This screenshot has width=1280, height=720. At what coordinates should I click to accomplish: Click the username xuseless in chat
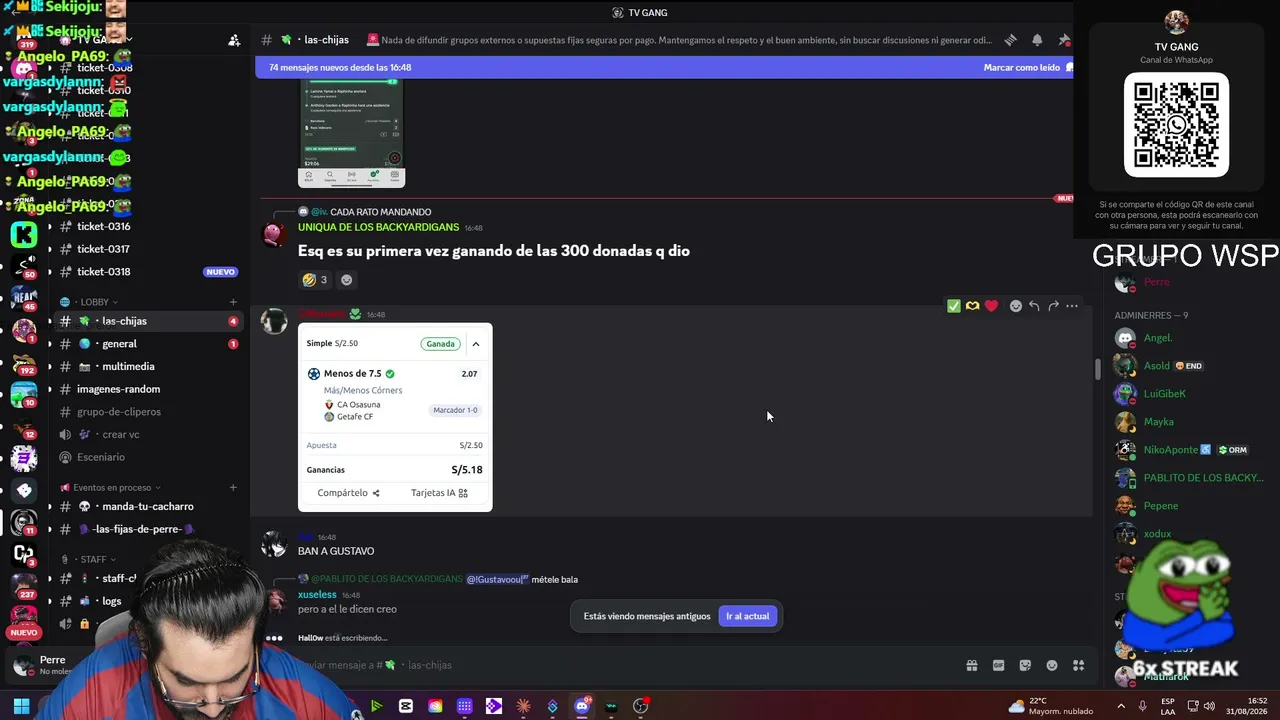317,595
